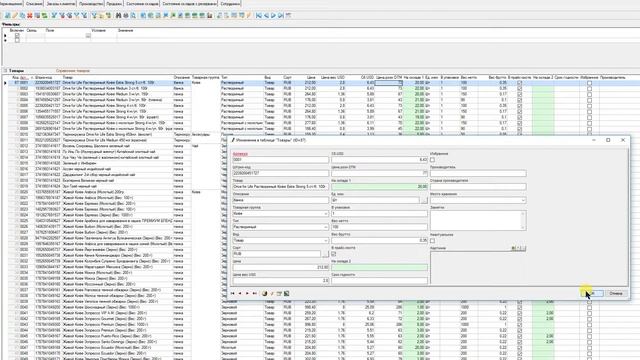Click the Товарная группа column header
Image resolution: width=640 pixels, height=360 pixels.
coord(205,77)
